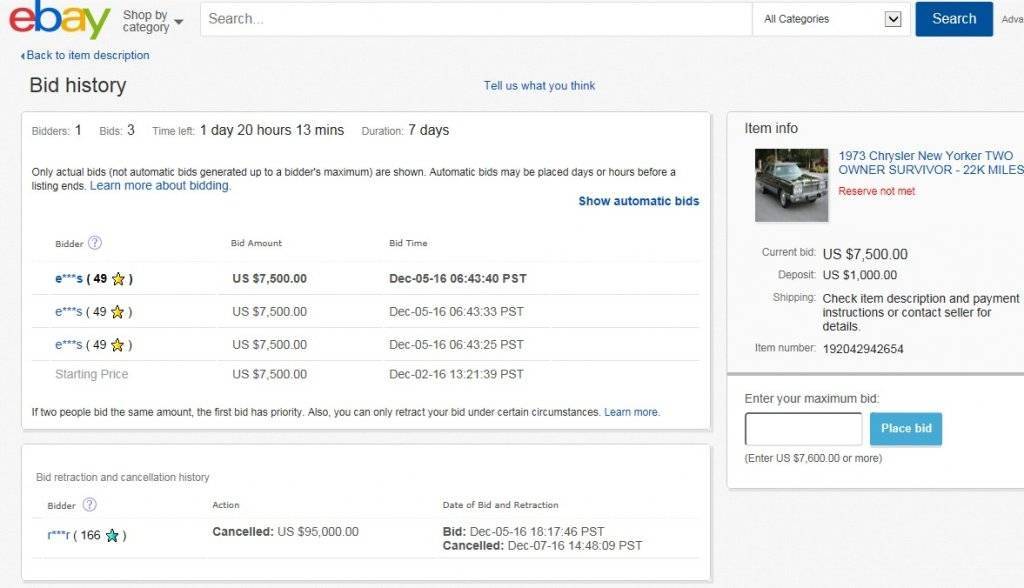This screenshot has height=588, width=1024.
Task: Click help icon in retraction history Bidder header
Action: click(90, 505)
